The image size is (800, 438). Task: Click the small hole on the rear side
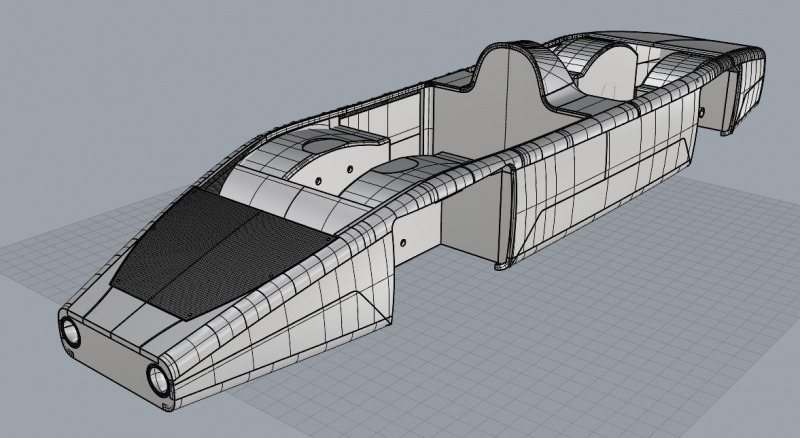pyautogui.click(x=701, y=109)
